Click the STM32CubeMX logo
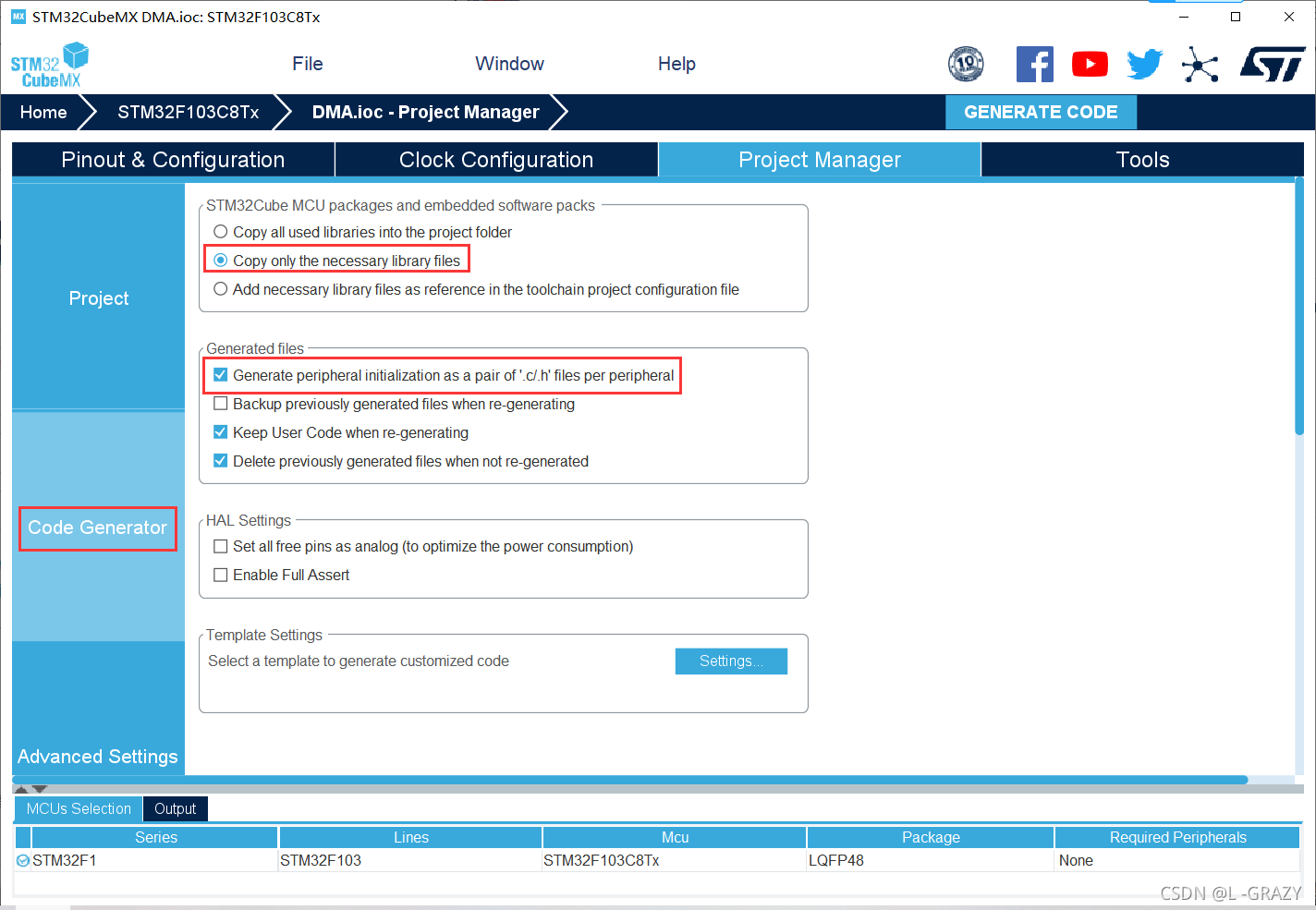Image resolution: width=1316 pixels, height=910 pixels. pos(49,65)
